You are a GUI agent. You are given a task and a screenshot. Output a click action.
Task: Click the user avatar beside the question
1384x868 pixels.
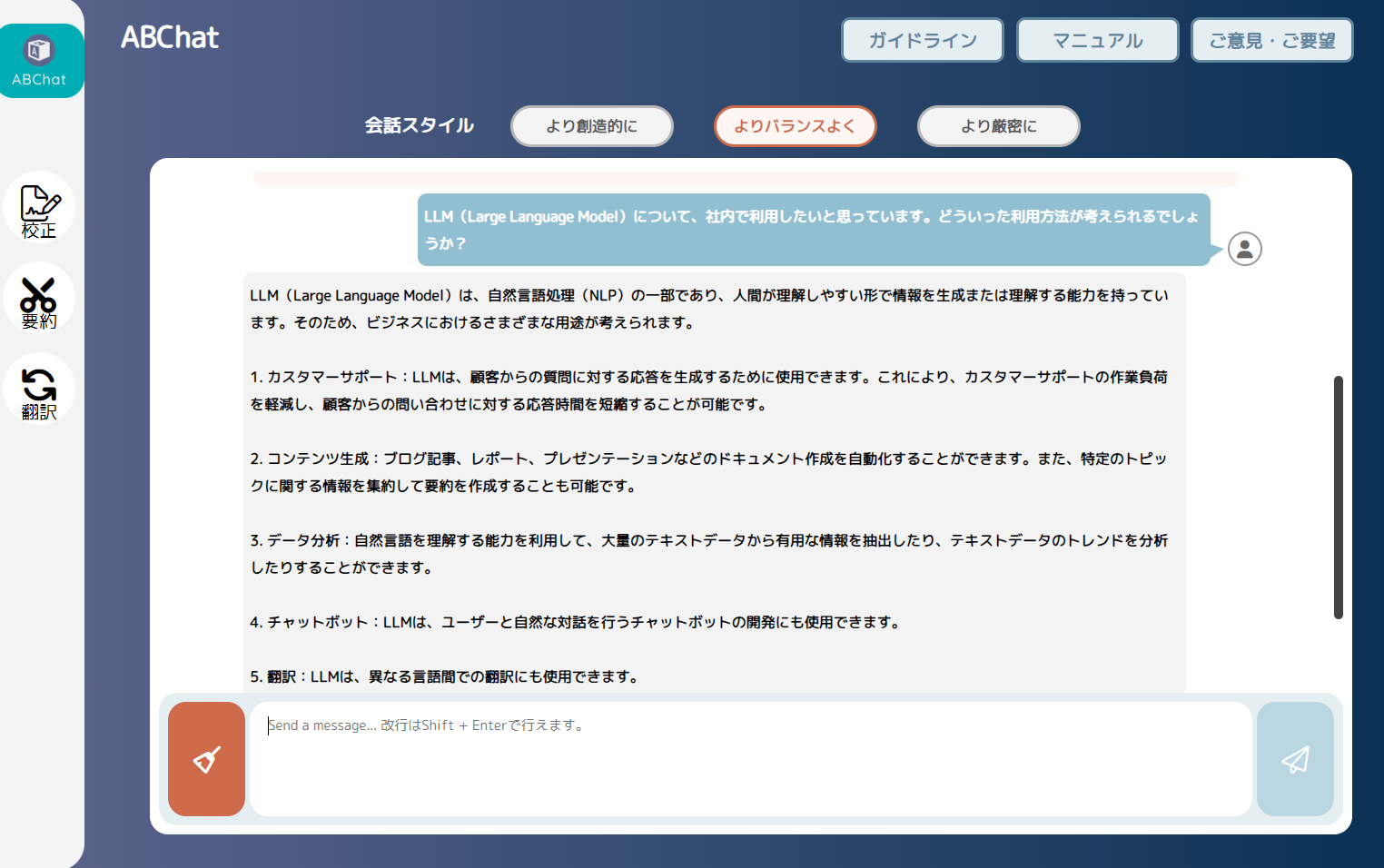tap(1244, 249)
